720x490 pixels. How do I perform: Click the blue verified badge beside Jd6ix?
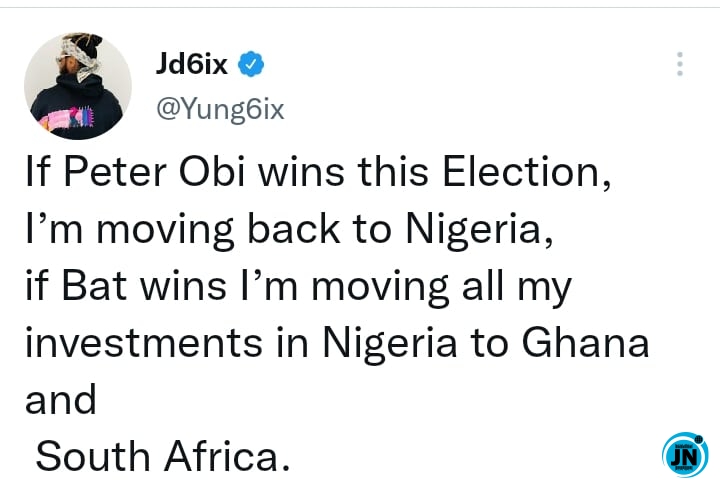click(x=255, y=66)
